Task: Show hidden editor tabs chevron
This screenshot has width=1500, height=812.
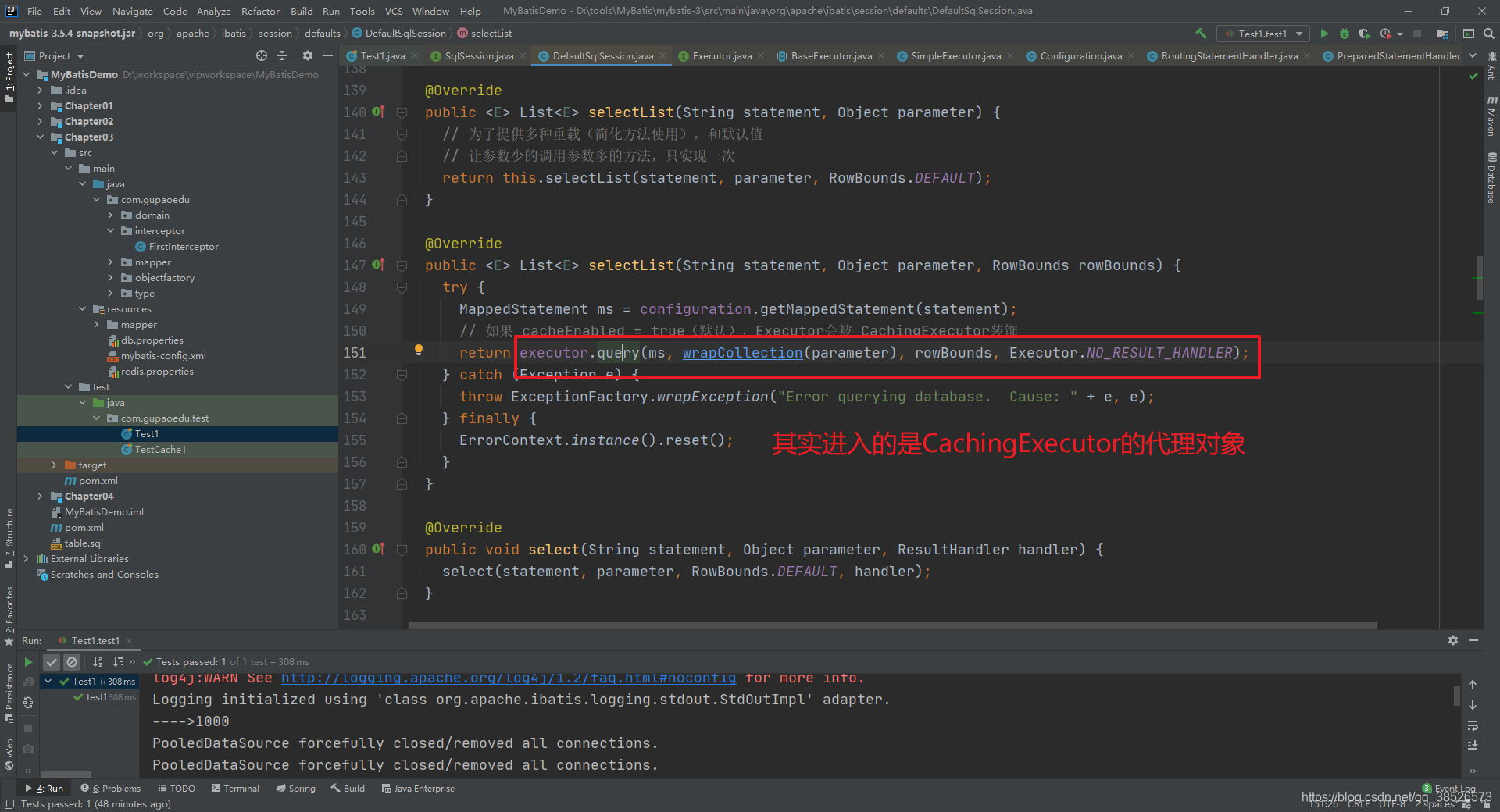Action: [x=1473, y=55]
